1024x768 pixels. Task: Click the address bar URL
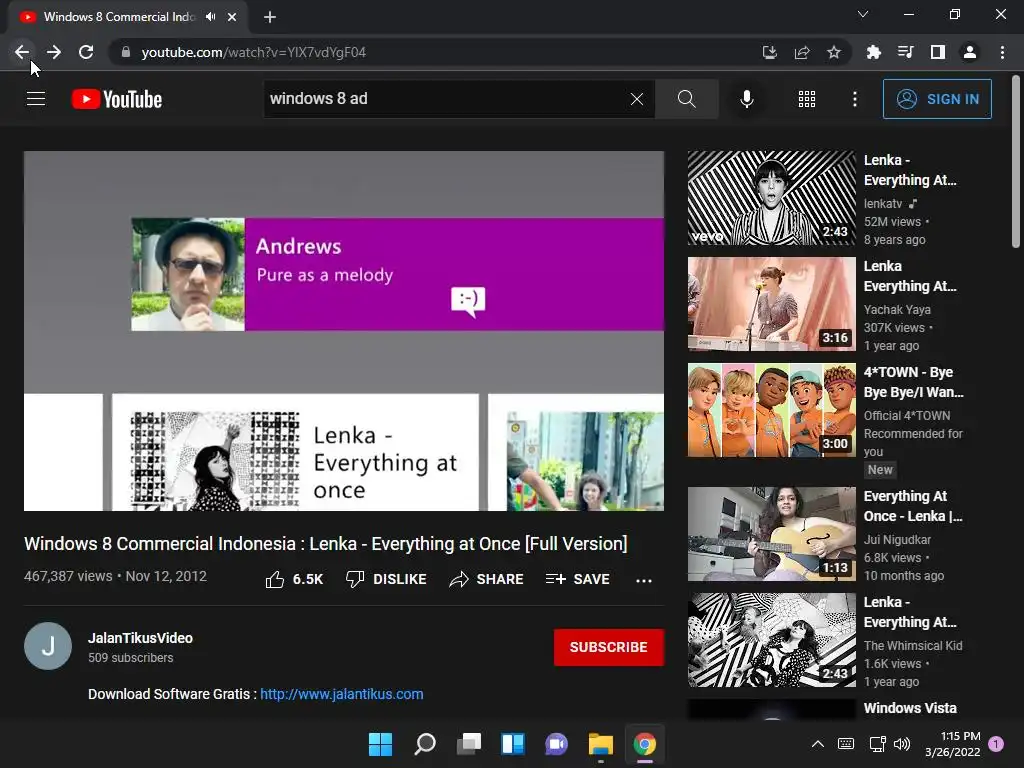coord(253,52)
